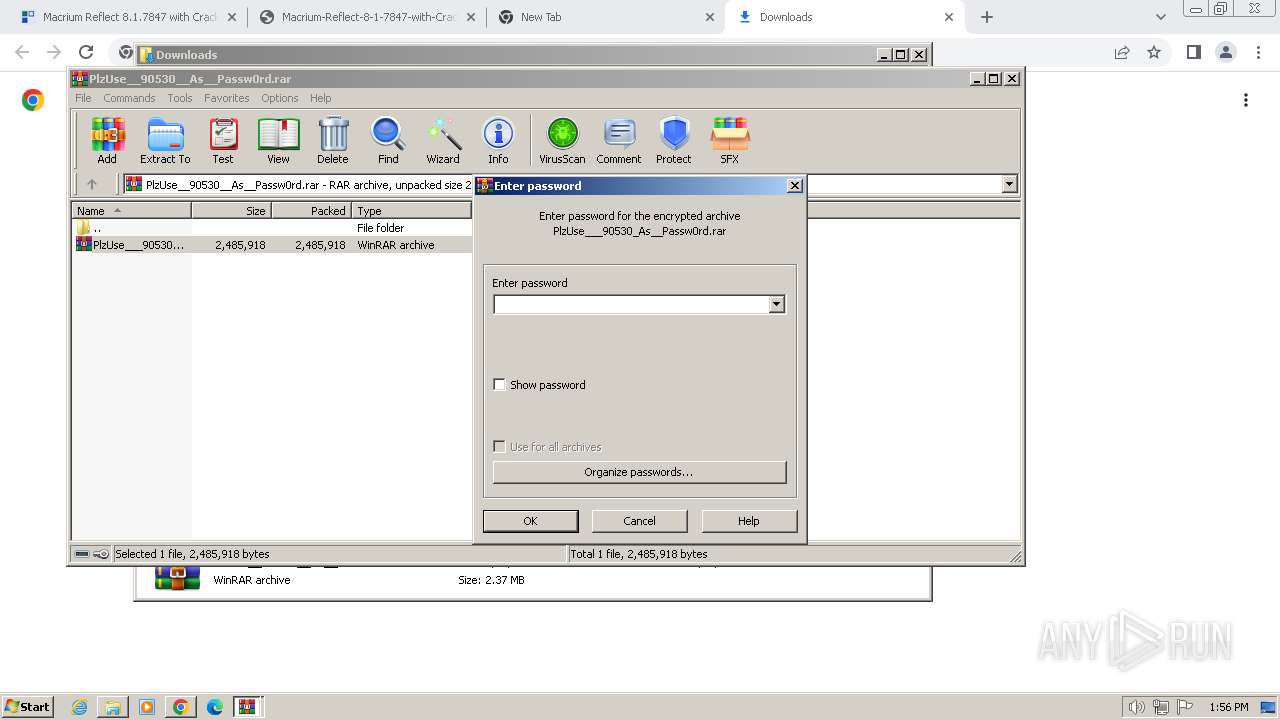Viewport: 1280px width, 720px height.
Task: Run the Test archive tool
Action: click(x=223, y=140)
